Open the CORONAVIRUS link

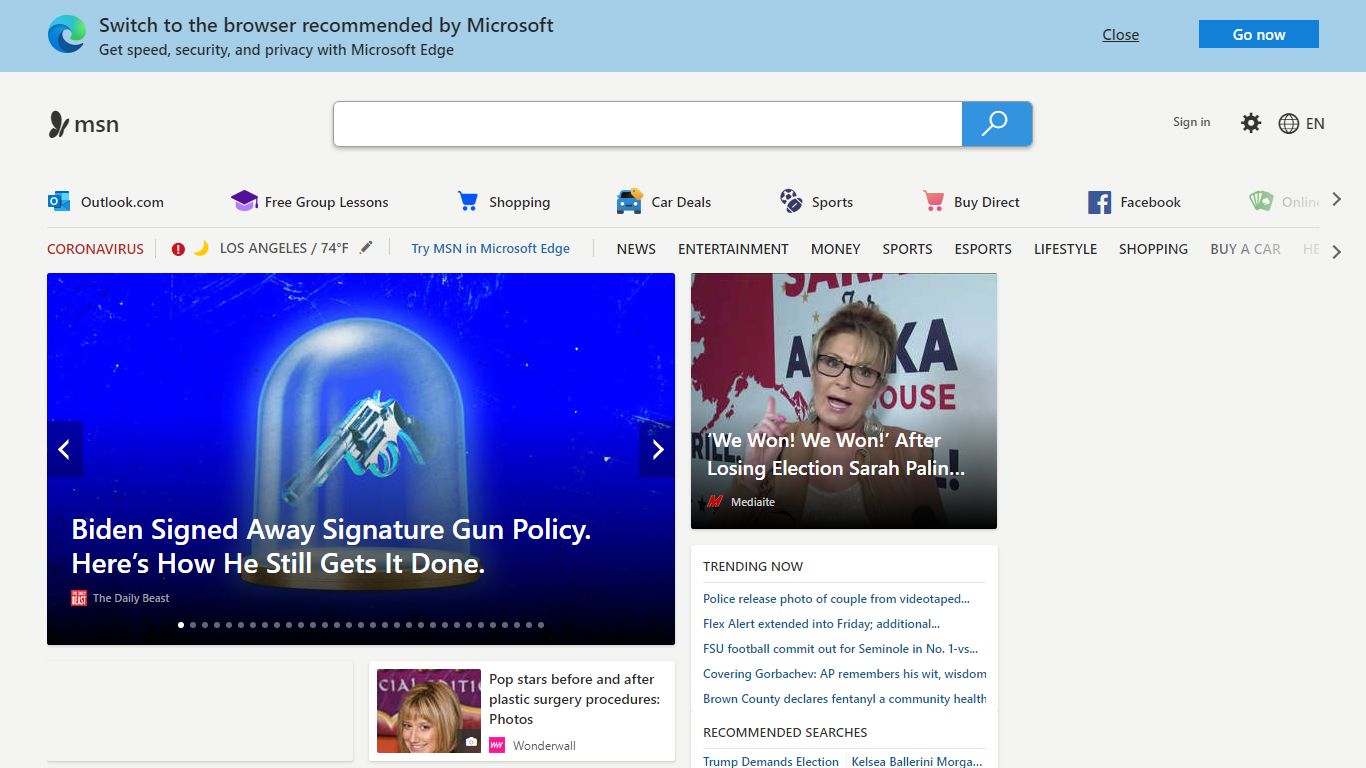click(x=95, y=249)
